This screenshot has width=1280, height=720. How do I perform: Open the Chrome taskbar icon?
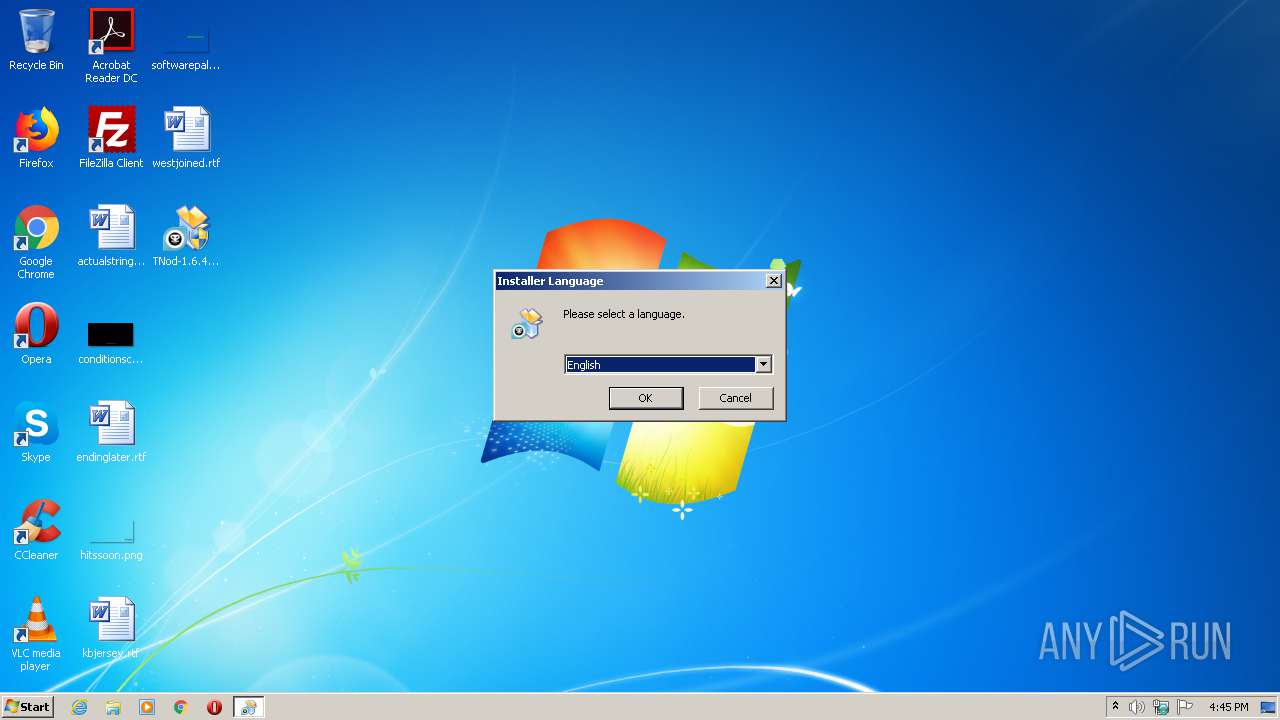181,707
